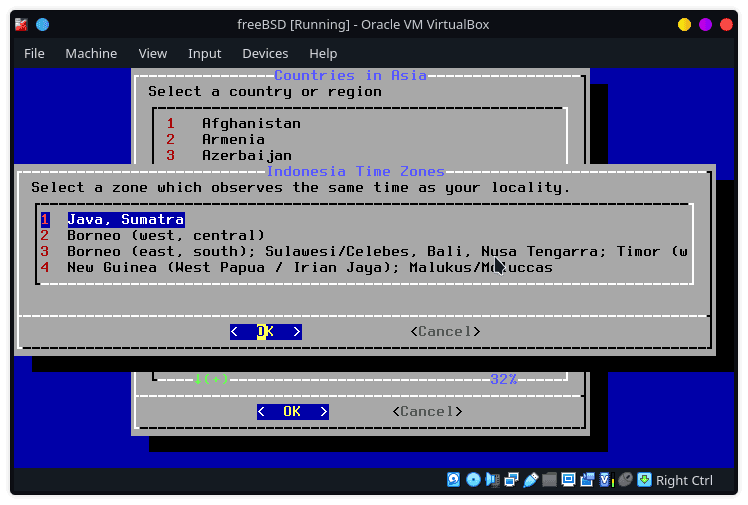Click the CPU virtualization status icon

[x=606, y=480]
